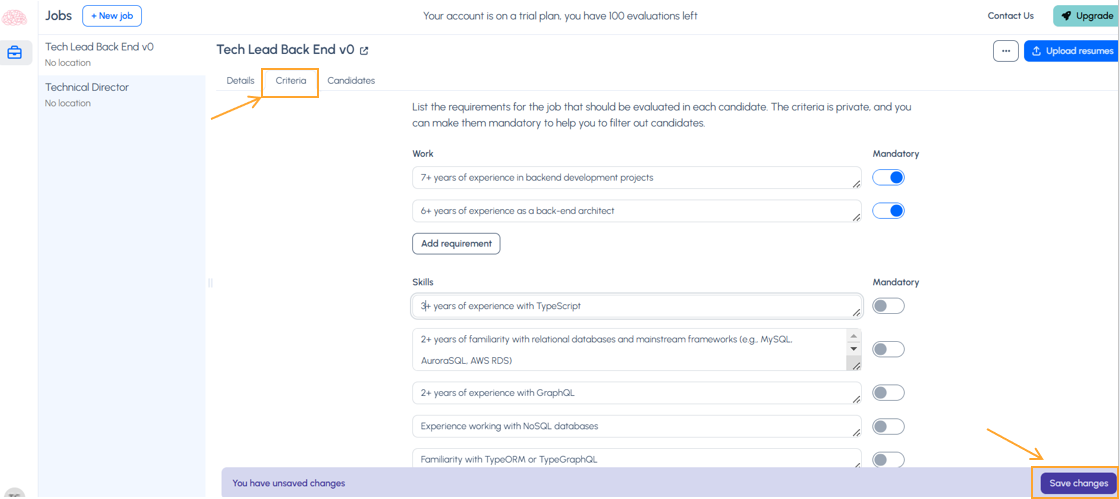Save changes using the purple button
The width and height of the screenshot is (1120, 499).
pyautogui.click(x=1079, y=483)
